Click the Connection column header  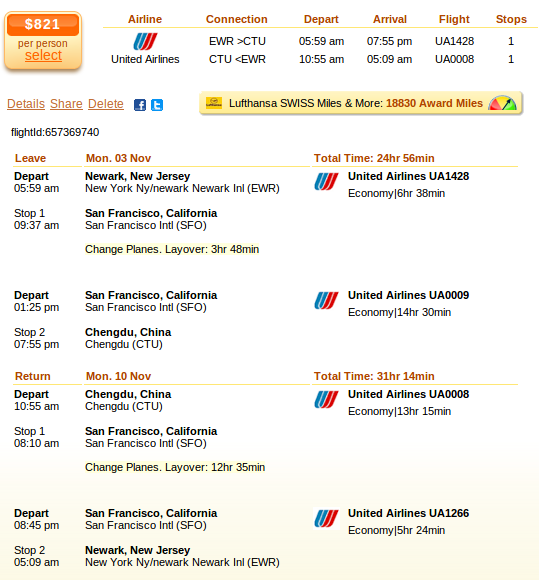pyautogui.click(x=237, y=19)
